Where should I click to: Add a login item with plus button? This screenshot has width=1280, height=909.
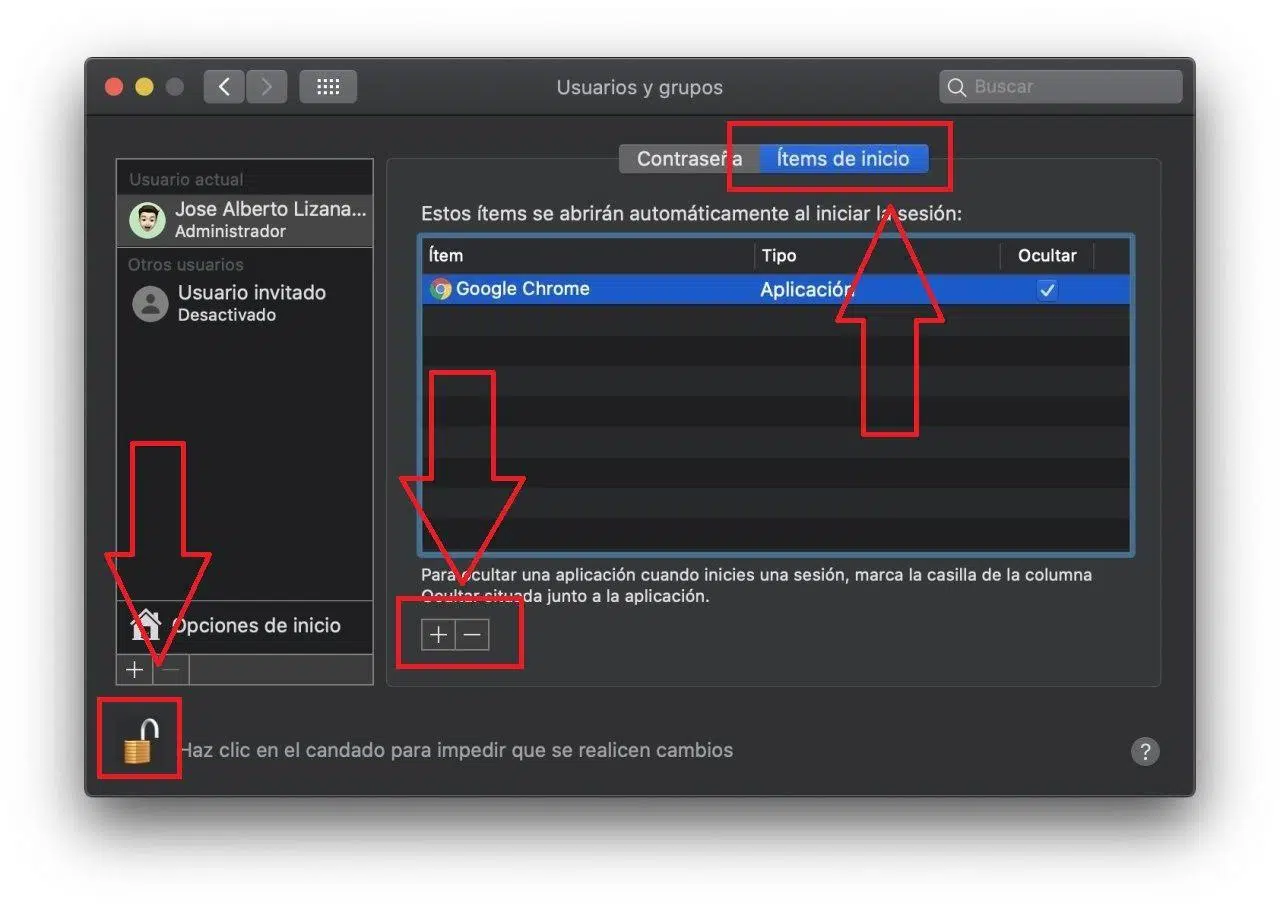click(x=438, y=635)
